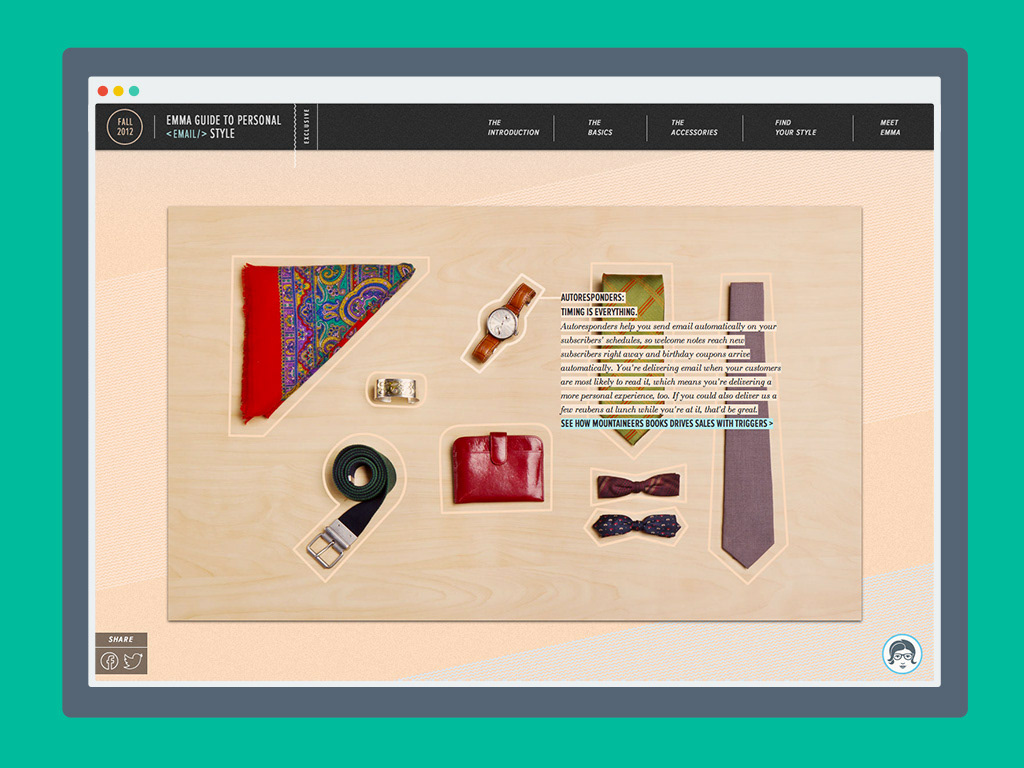Select the red leather wallet
Screen dimensions: 1024x768
pos(498,468)
